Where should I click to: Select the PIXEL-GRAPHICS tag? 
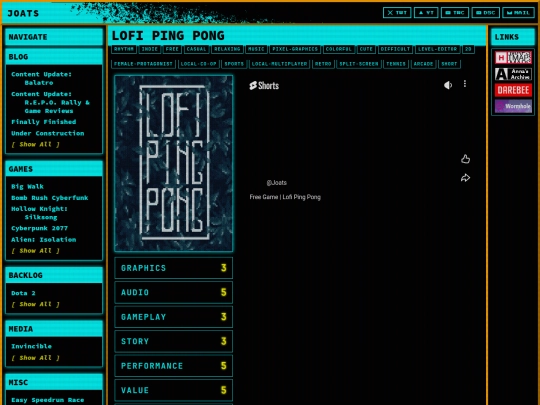point(295,49)
